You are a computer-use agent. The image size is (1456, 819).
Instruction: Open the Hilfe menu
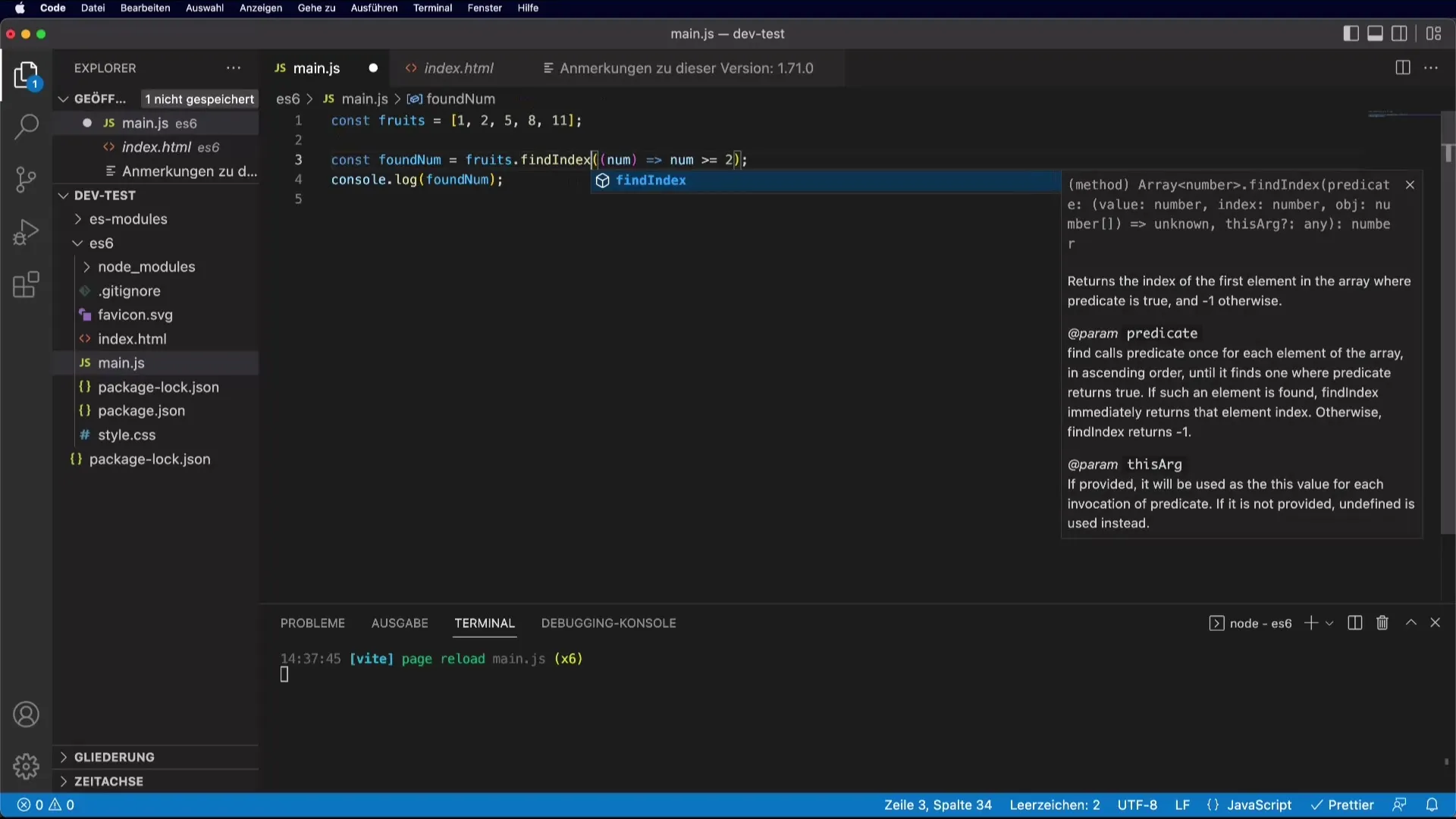(528, 8)
